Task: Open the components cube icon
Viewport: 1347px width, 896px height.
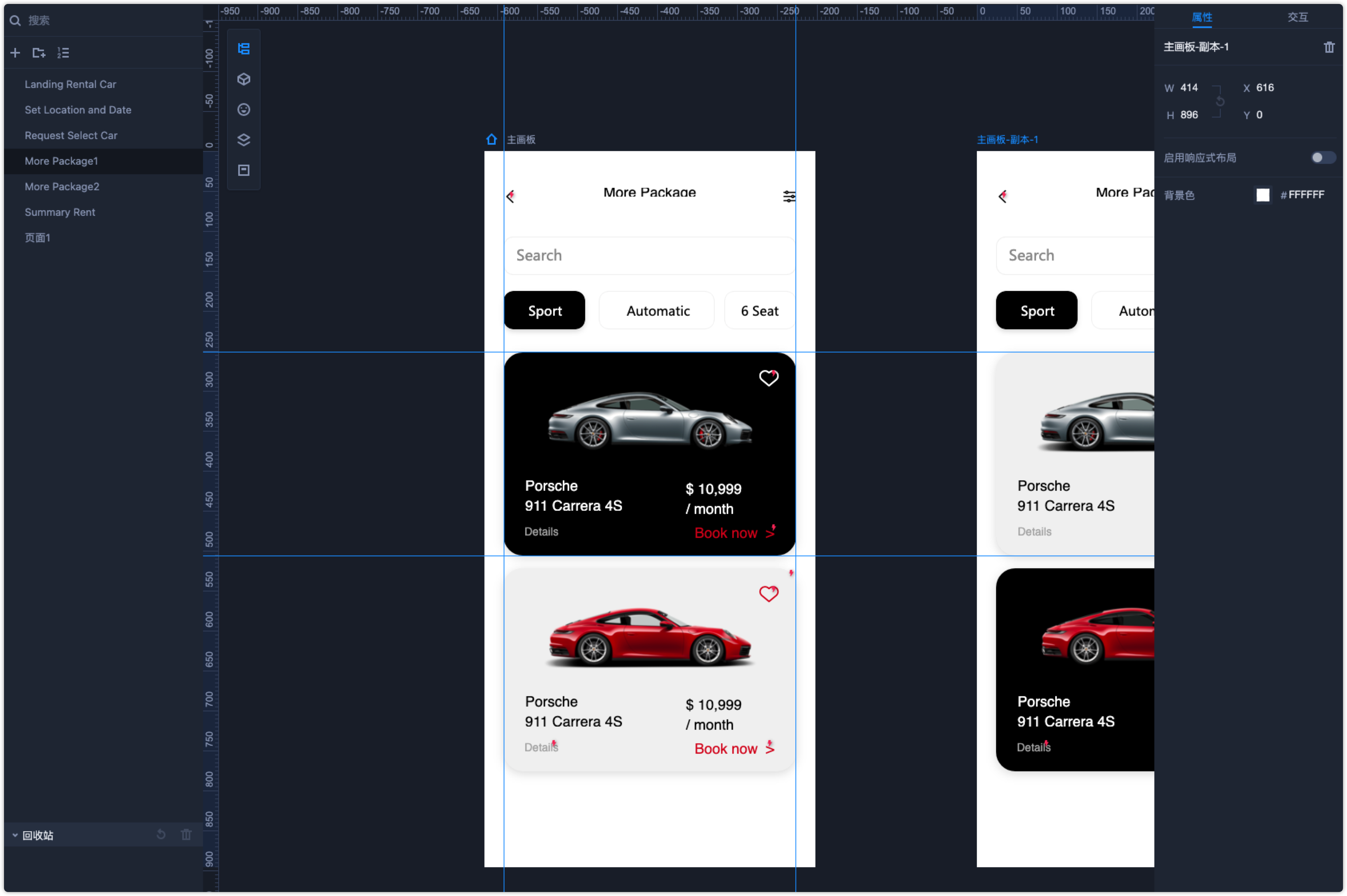Action: pos(244,79)
